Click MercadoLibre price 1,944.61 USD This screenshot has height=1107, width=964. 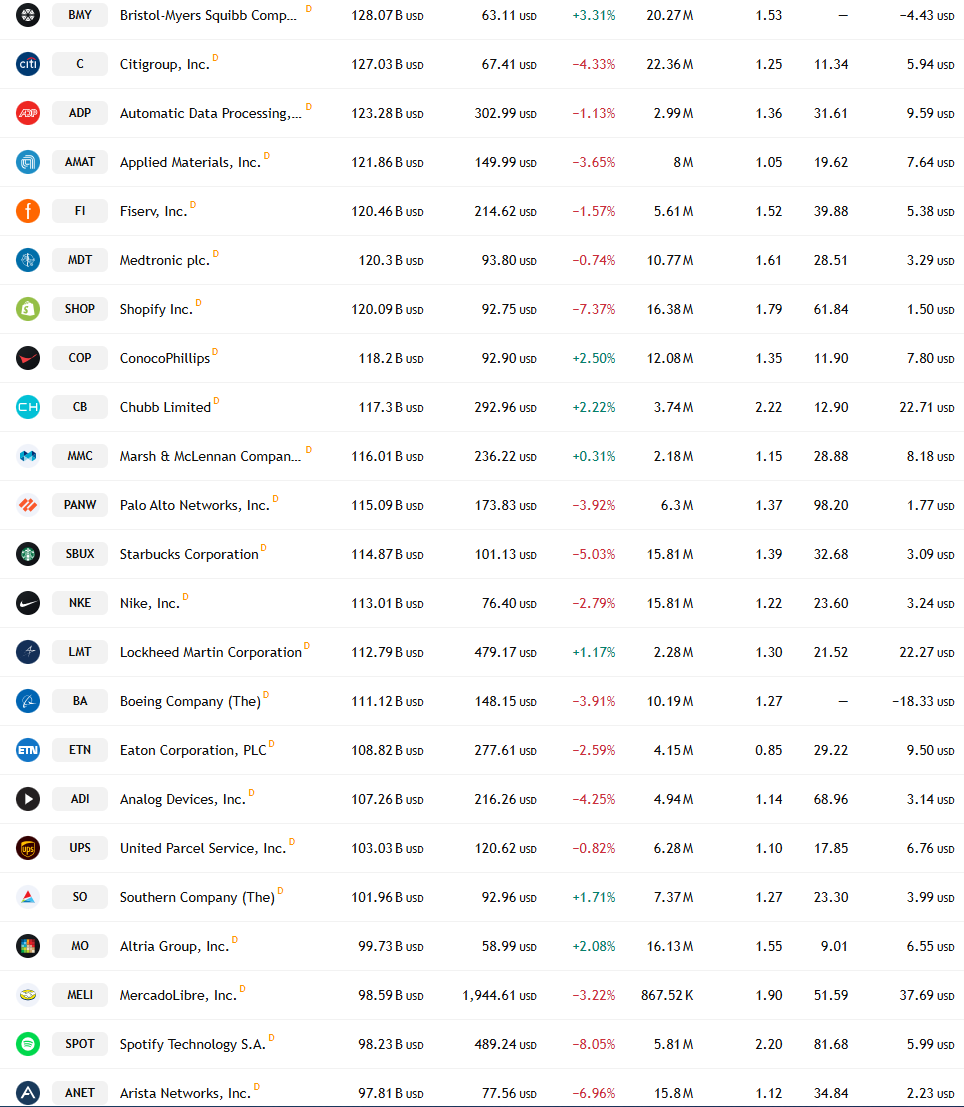coord(499,995)
